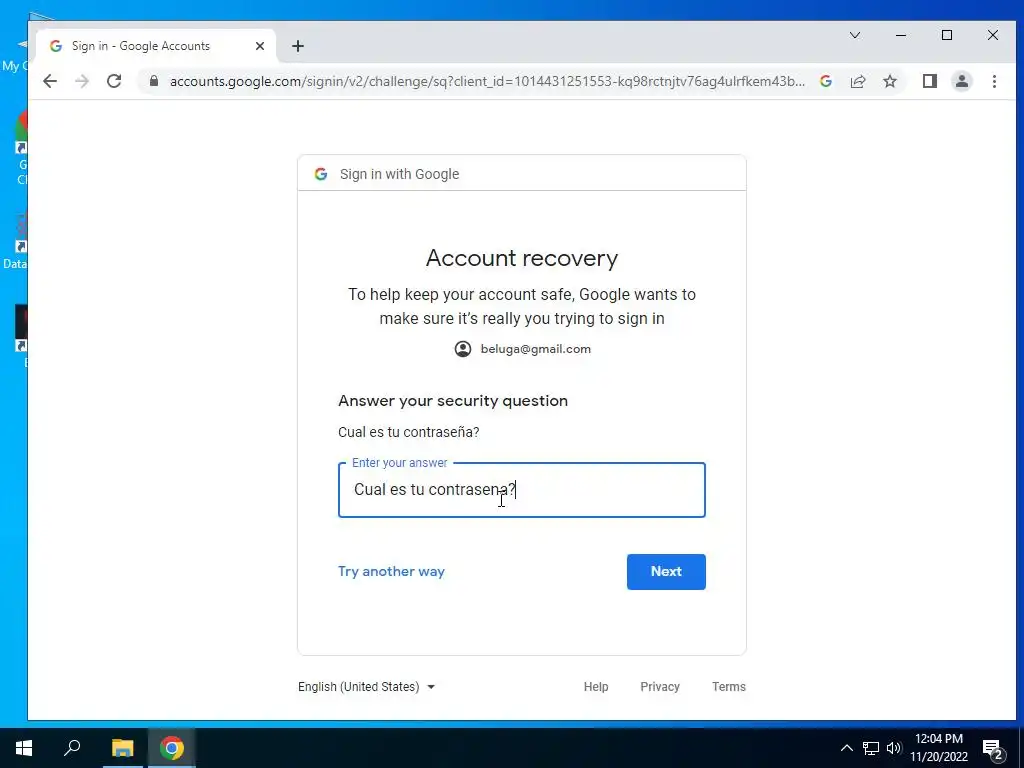Open the volume tray icon
1024x768 pixels.
tap(894, 748)
